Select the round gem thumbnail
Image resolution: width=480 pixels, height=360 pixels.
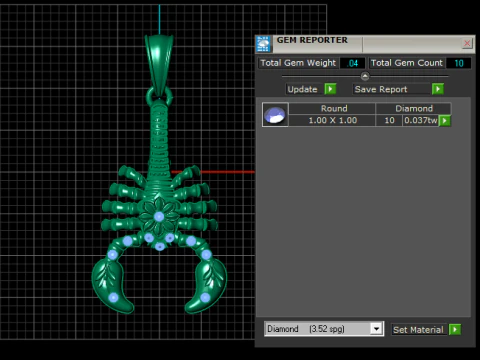pos(275,115)
